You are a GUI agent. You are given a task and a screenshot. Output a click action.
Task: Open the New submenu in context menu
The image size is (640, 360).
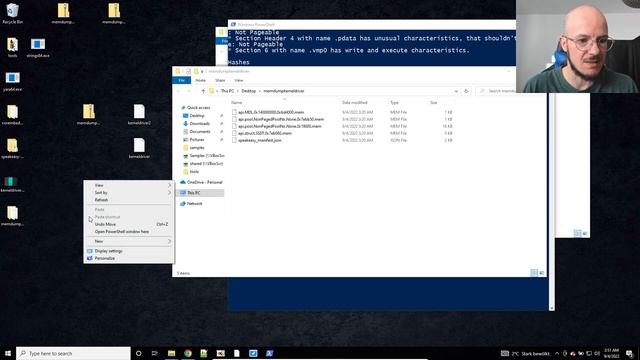129,242
